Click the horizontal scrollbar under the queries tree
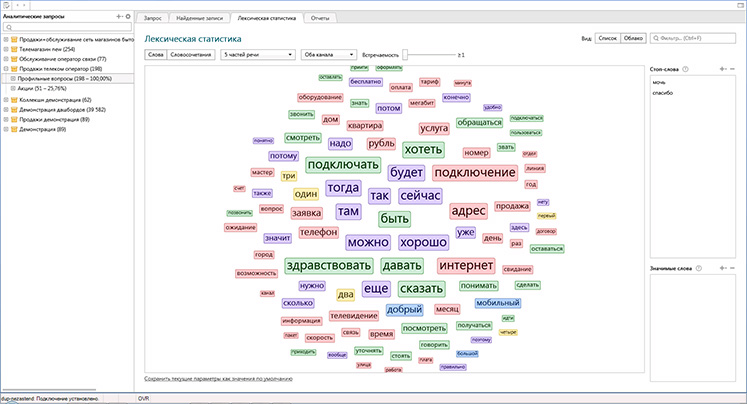 [50, 390]
